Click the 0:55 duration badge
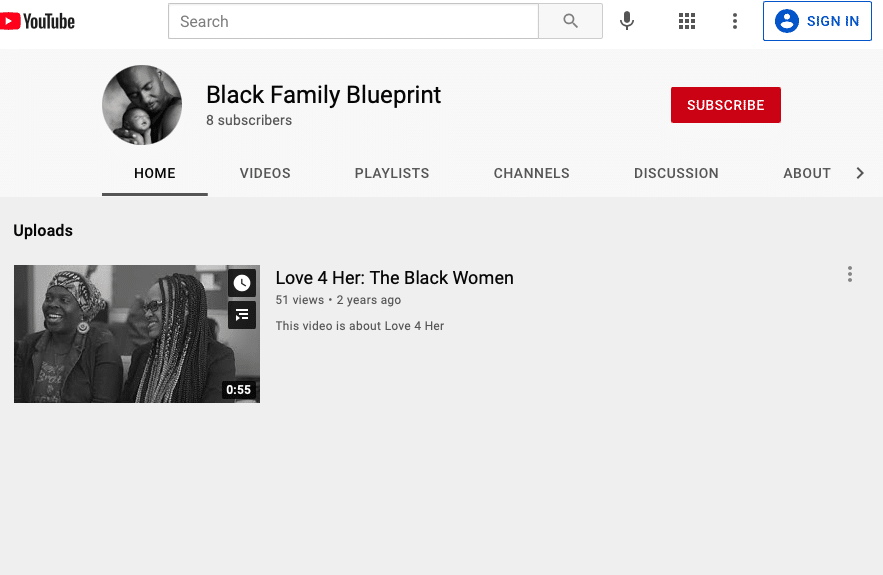Screen dimensions: 883x575 pos(238,390)
